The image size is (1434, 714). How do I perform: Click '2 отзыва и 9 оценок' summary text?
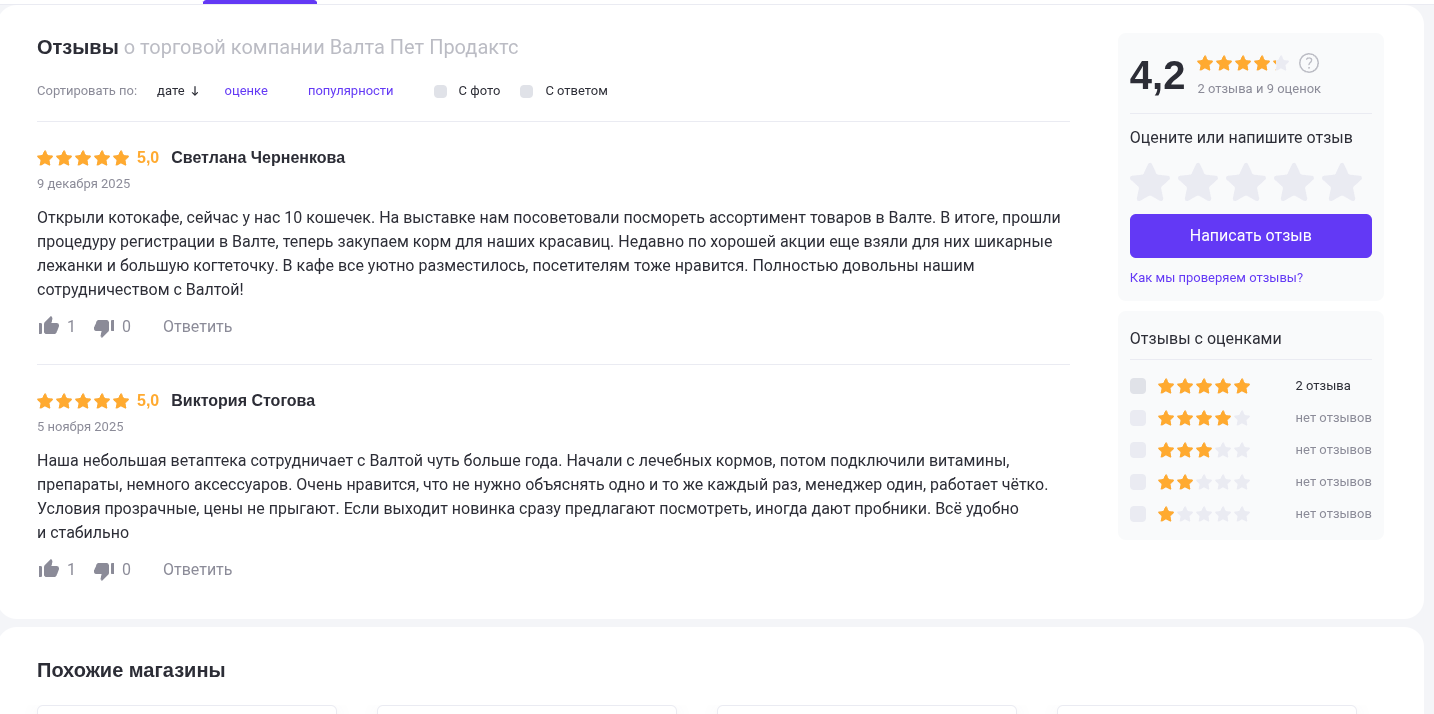[1259, 89]
